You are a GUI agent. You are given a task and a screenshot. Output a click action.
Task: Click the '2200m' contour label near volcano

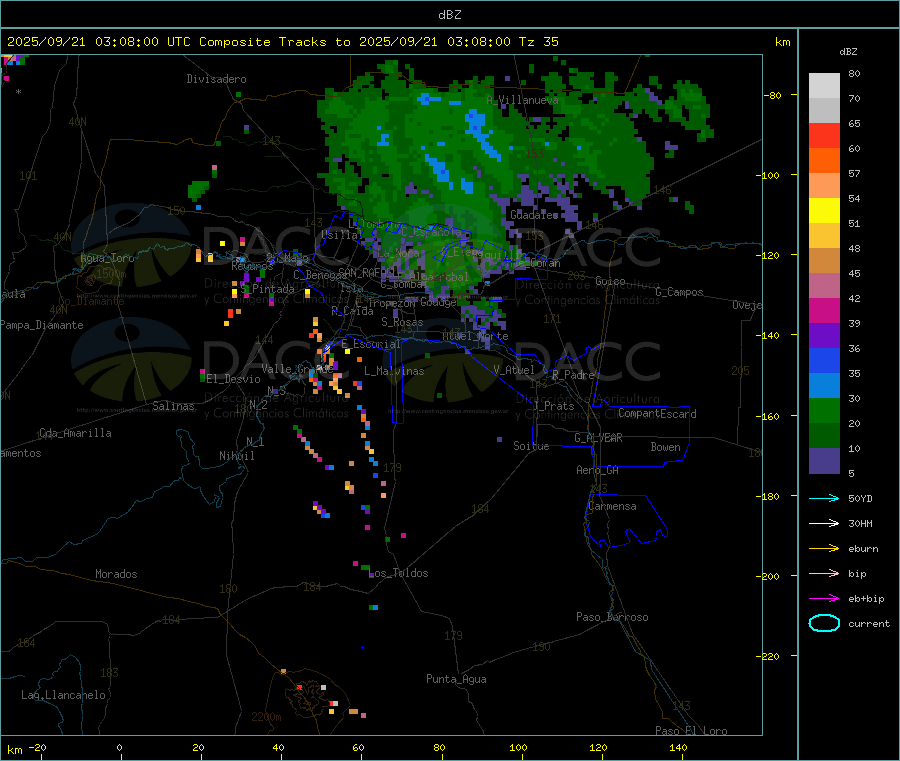pyautogui.click(x=266, y=717)
